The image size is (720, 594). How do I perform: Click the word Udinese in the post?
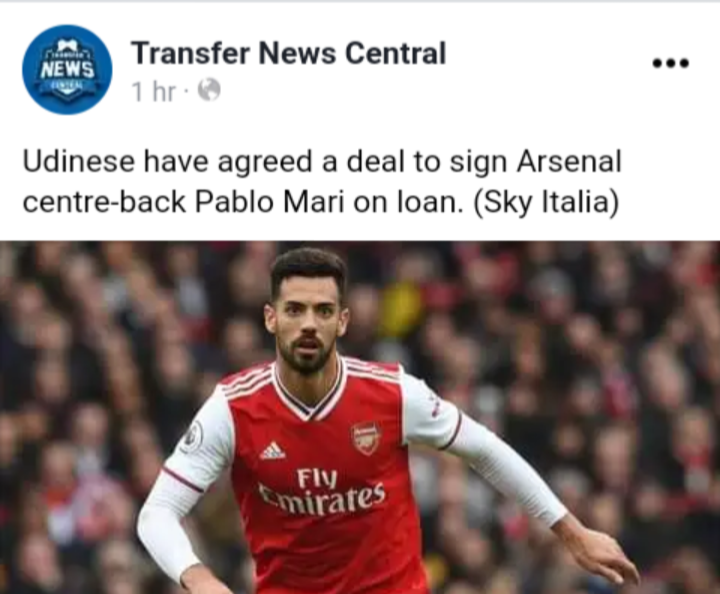click(79, 162)
